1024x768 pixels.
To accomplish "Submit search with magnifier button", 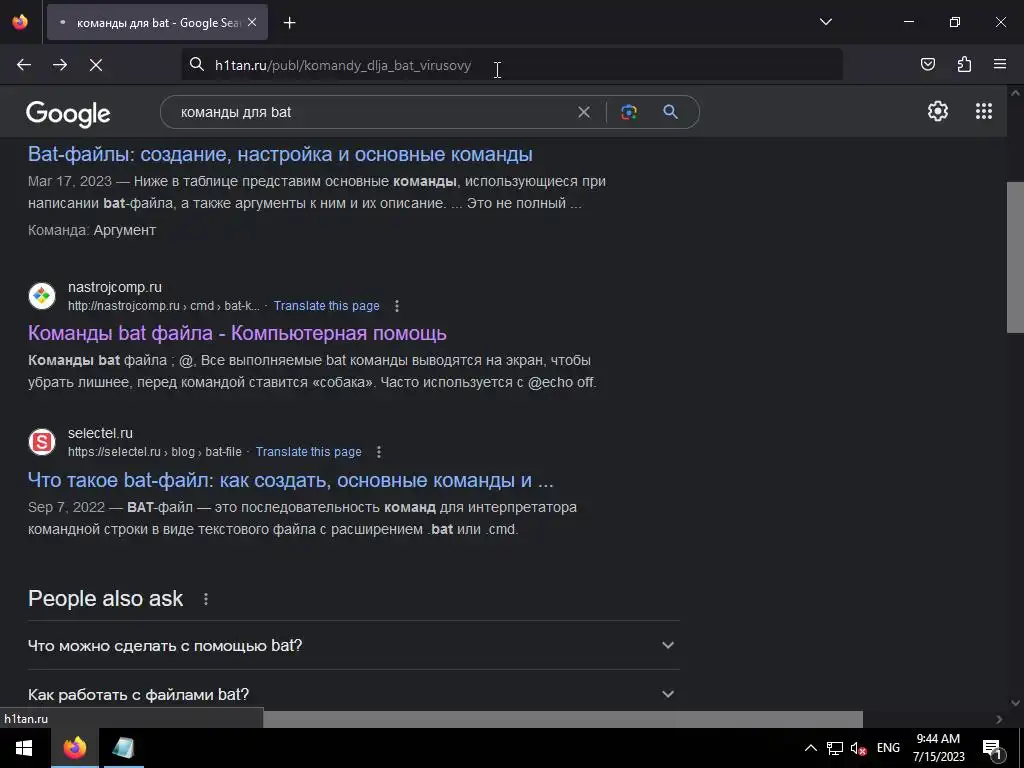I will (x=670, y=112).
